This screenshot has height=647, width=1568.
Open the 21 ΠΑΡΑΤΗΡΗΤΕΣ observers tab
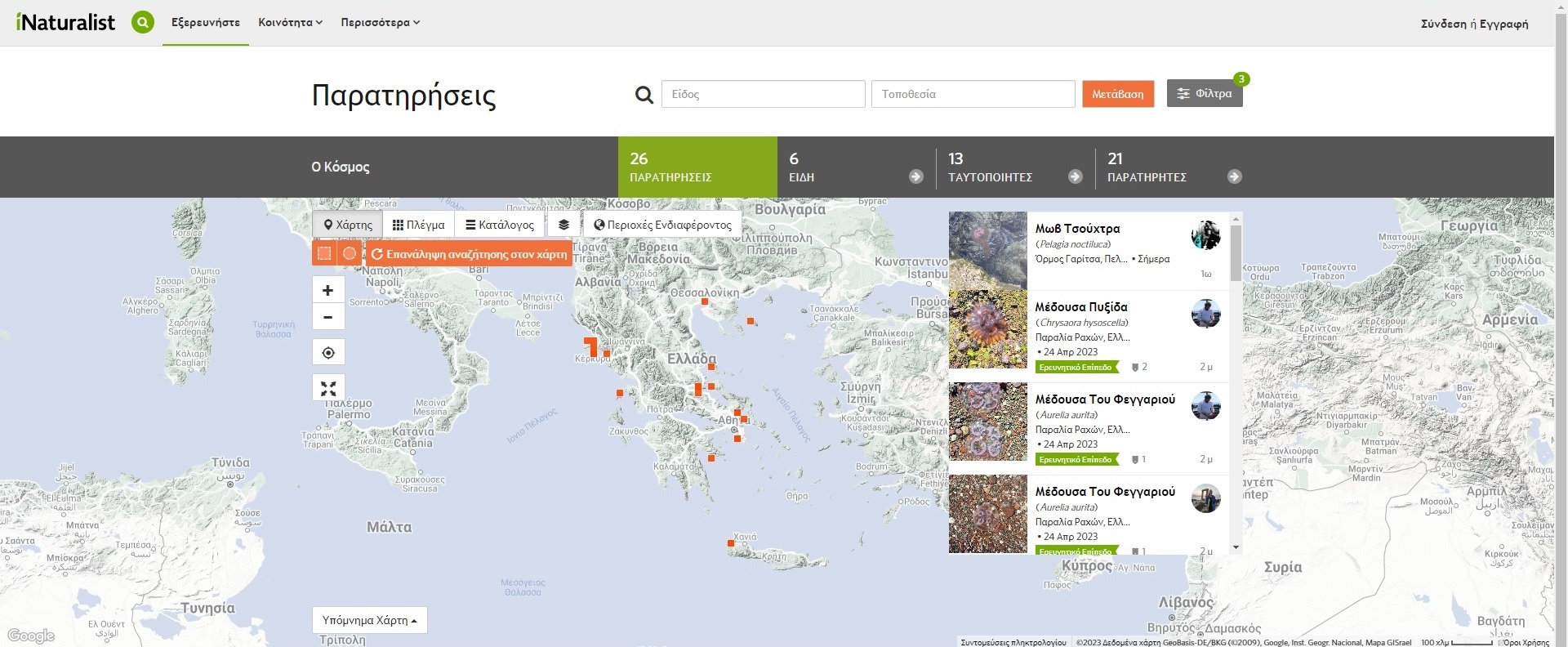click(1174, 167)
